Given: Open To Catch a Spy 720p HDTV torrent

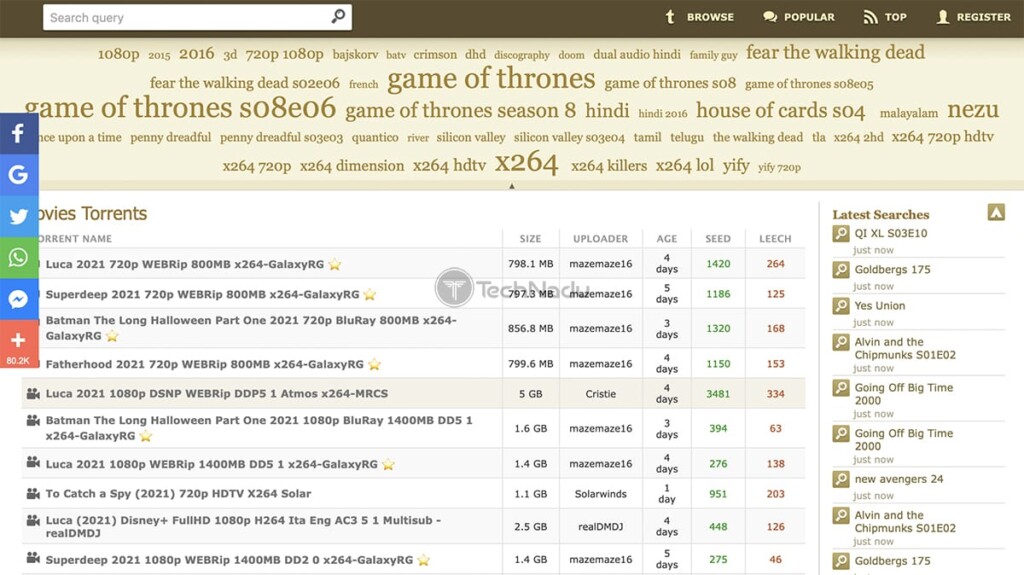Looking at the screenshot, I should [x=178, y=493].
